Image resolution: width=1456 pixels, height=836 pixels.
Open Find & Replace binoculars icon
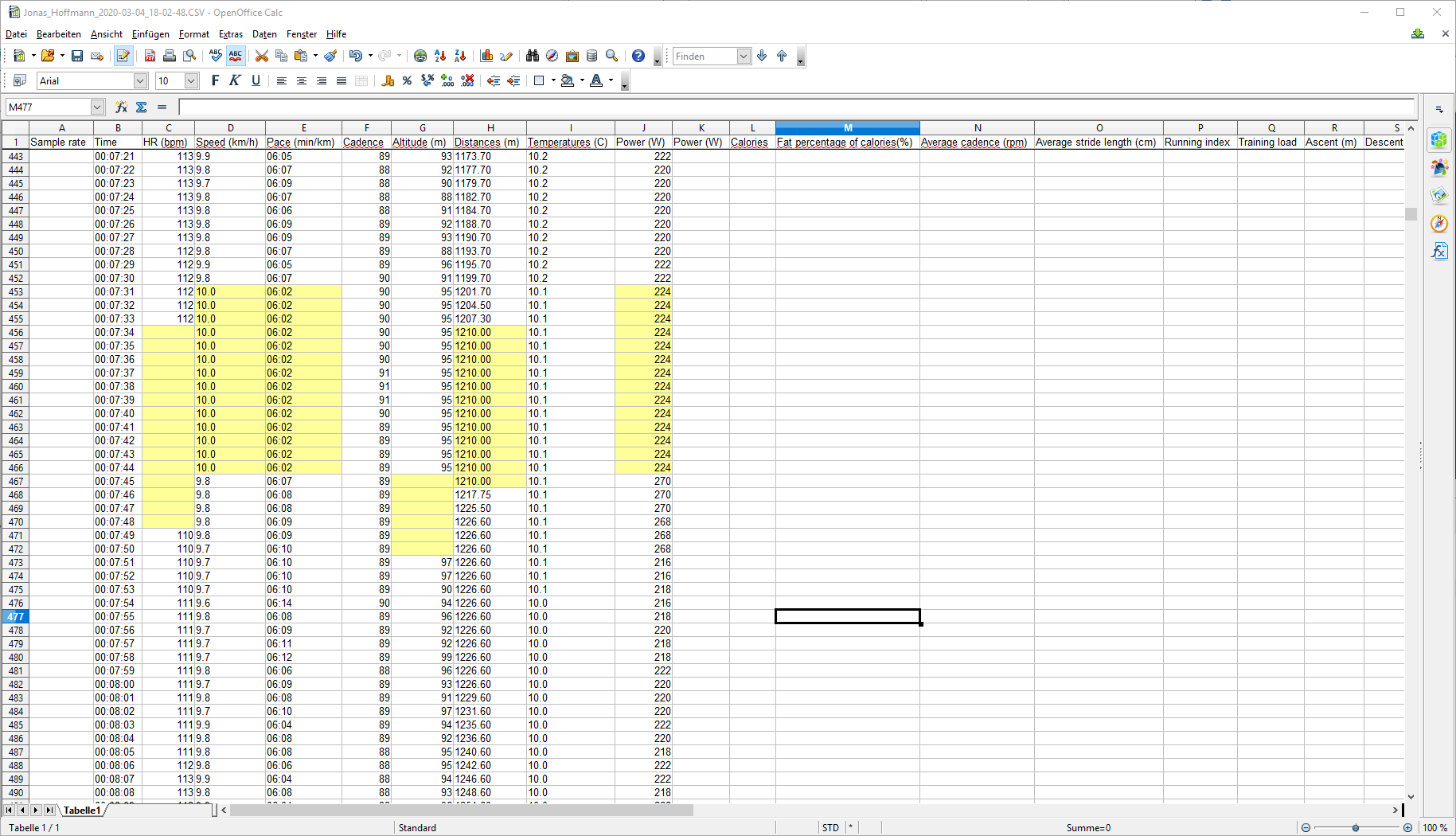pyautogui.click(x=533, y=56)
